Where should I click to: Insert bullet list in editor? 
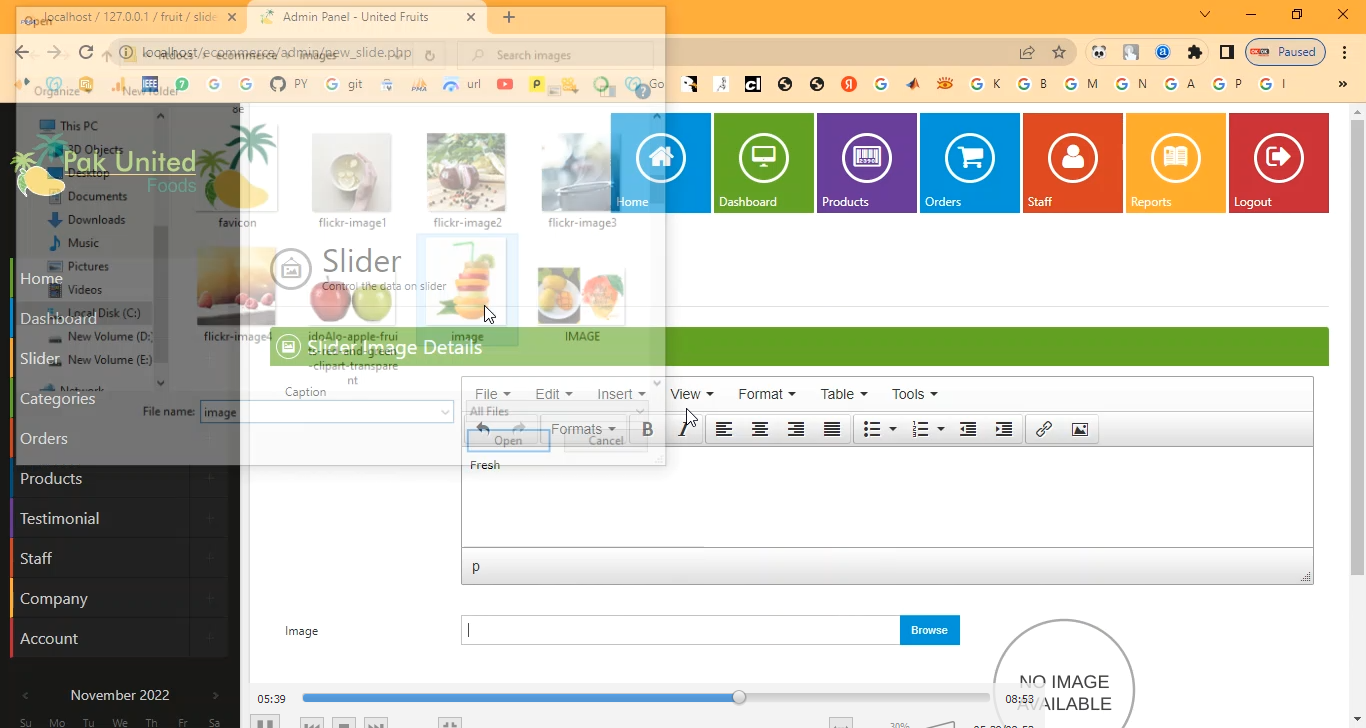872,429
